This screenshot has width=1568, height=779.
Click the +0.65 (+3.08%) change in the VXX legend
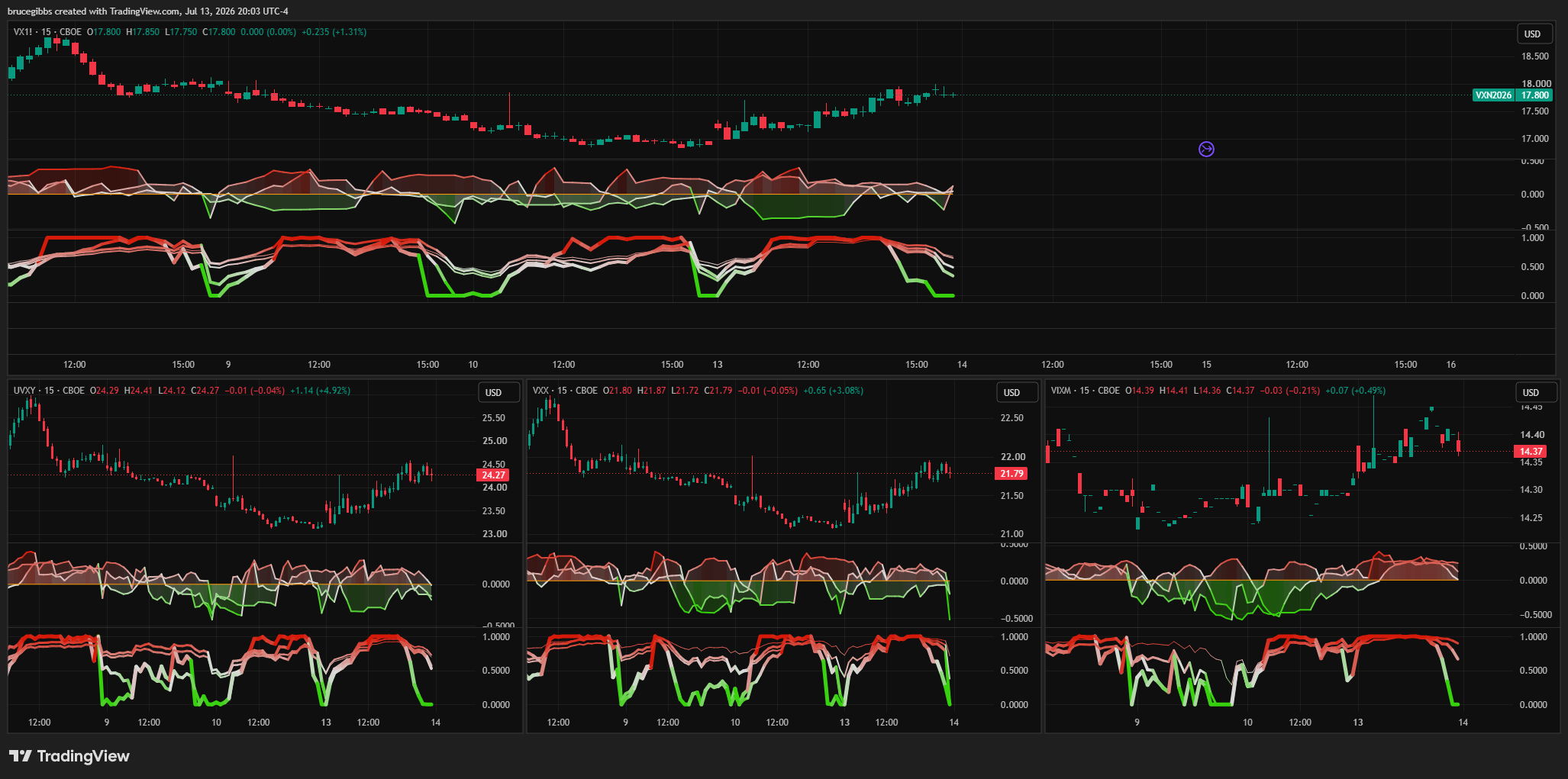click(834, 391)
